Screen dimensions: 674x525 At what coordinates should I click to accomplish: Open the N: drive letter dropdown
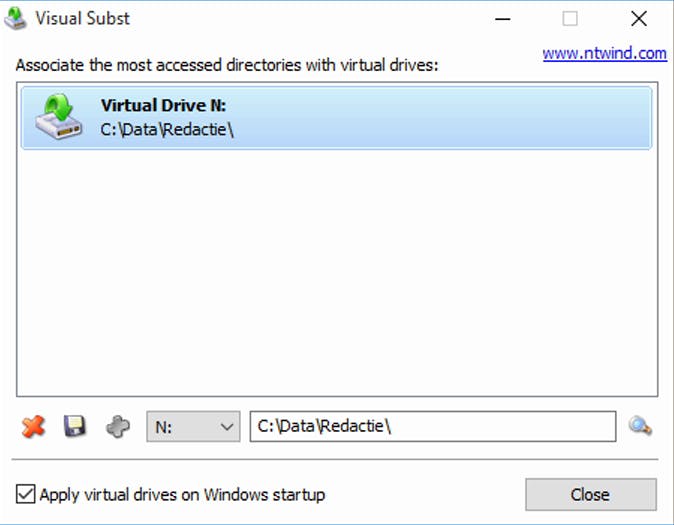[x=193, y=427]
